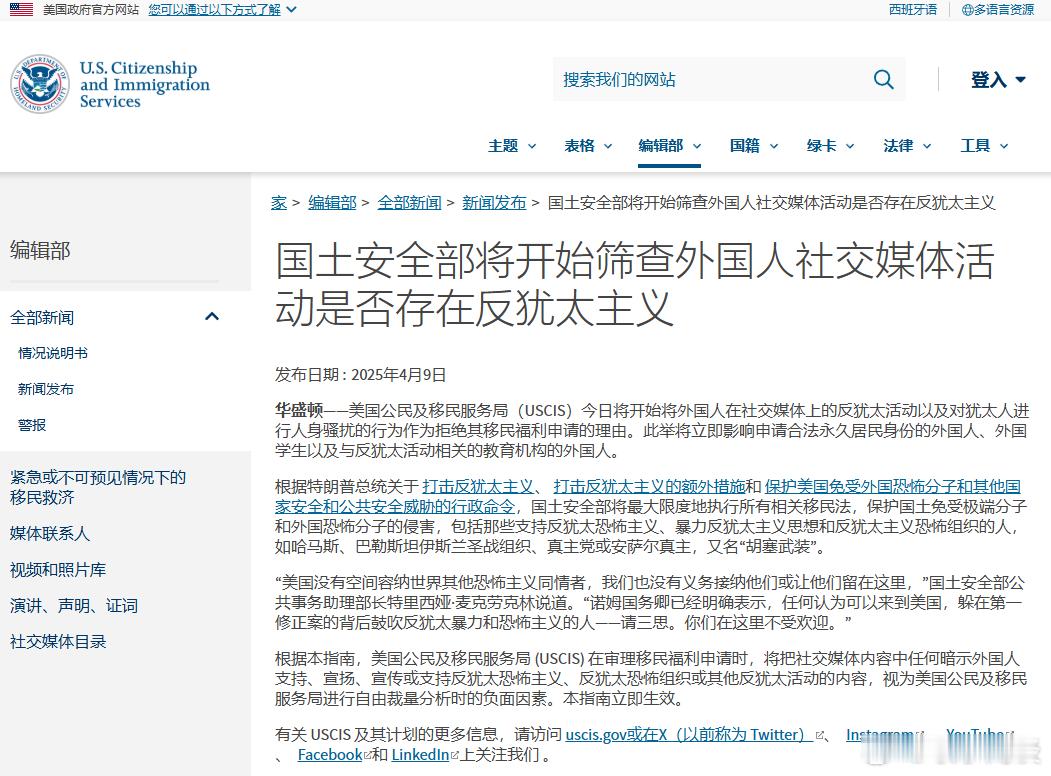Expand the 法律 navigation menu
This screenshot has height=776, width=1051.
pyautogui.click(x=907, y=145)
